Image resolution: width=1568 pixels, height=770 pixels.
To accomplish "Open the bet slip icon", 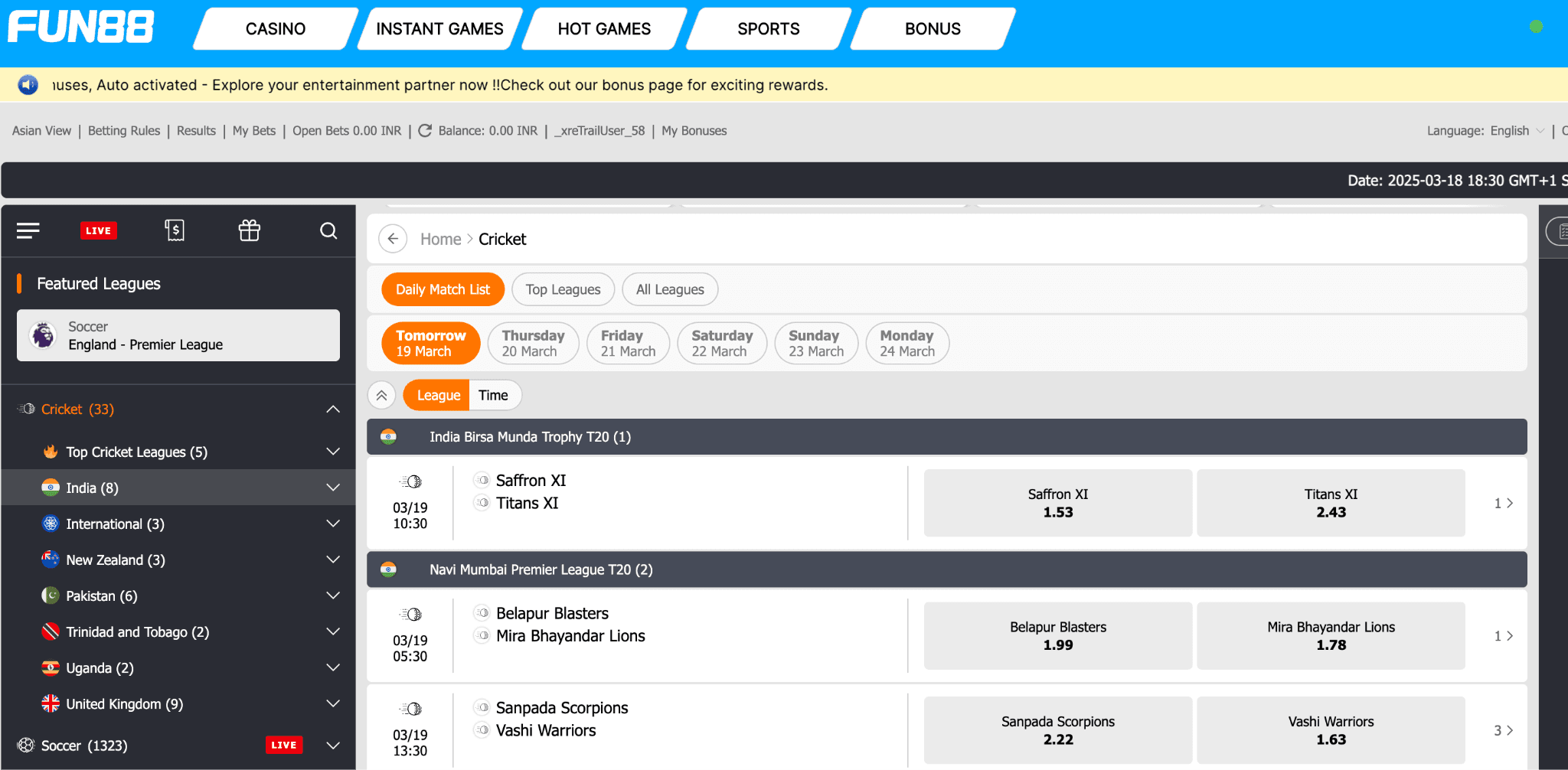I will click(175, 230).
